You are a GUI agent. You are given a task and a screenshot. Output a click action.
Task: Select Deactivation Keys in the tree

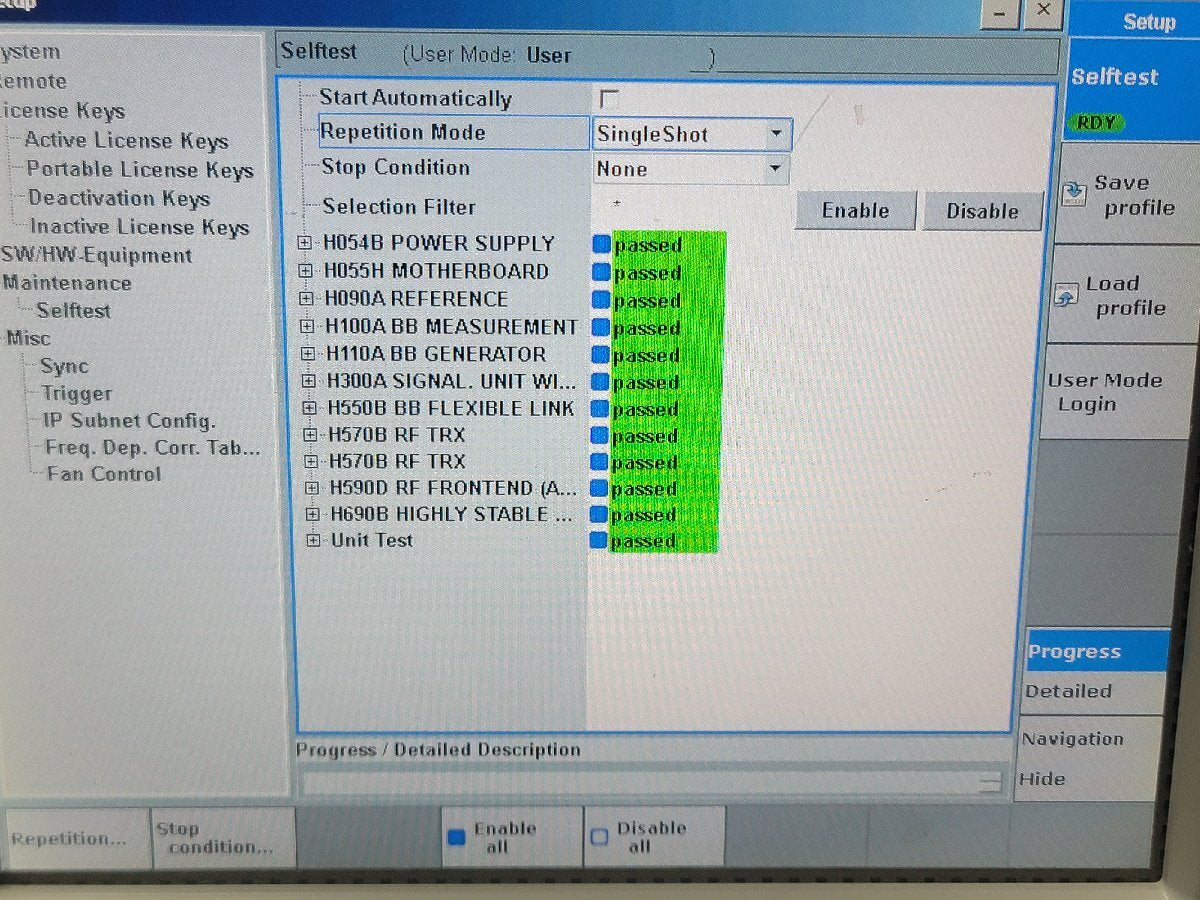[118, 198]
